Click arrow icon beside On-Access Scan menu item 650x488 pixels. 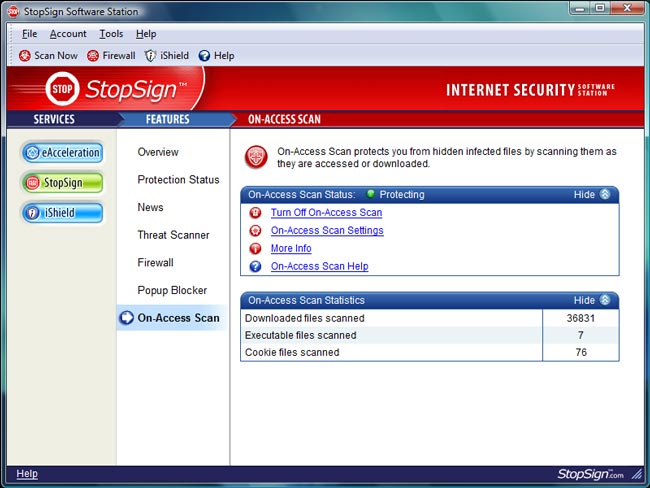click(126, 318)
